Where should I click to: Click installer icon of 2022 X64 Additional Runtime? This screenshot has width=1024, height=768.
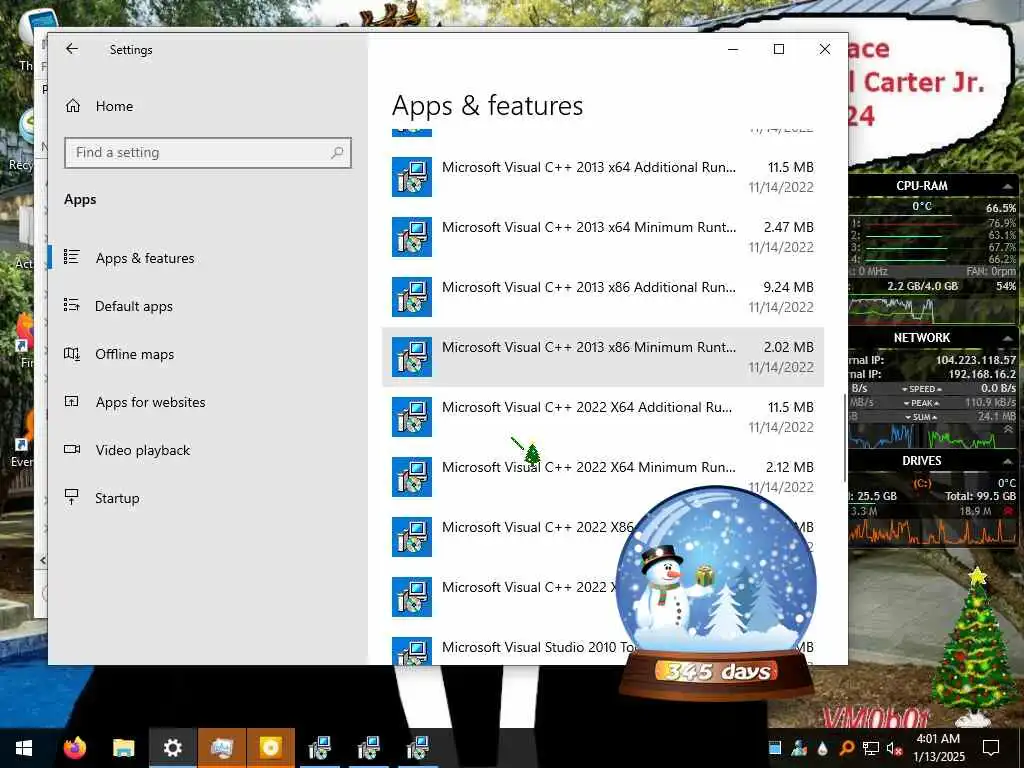click(412, 417)
